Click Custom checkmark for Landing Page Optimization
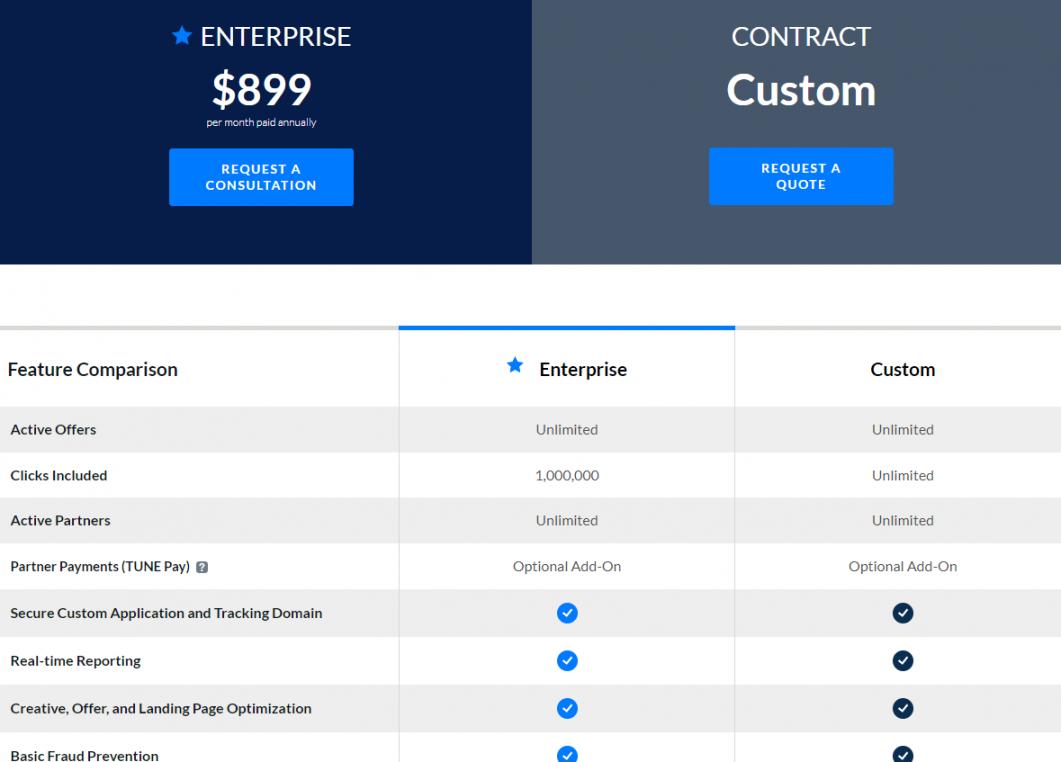 tap(902, 708)
